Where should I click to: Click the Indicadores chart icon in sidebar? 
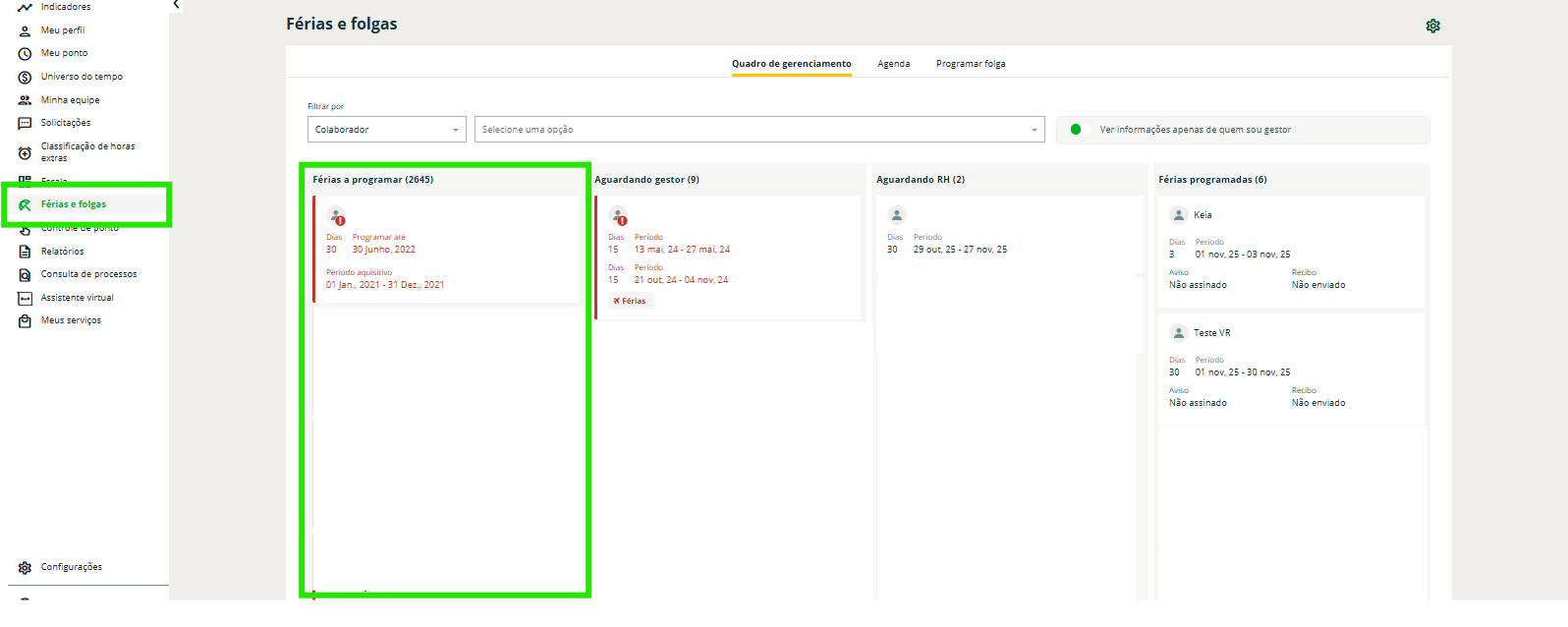25,8
